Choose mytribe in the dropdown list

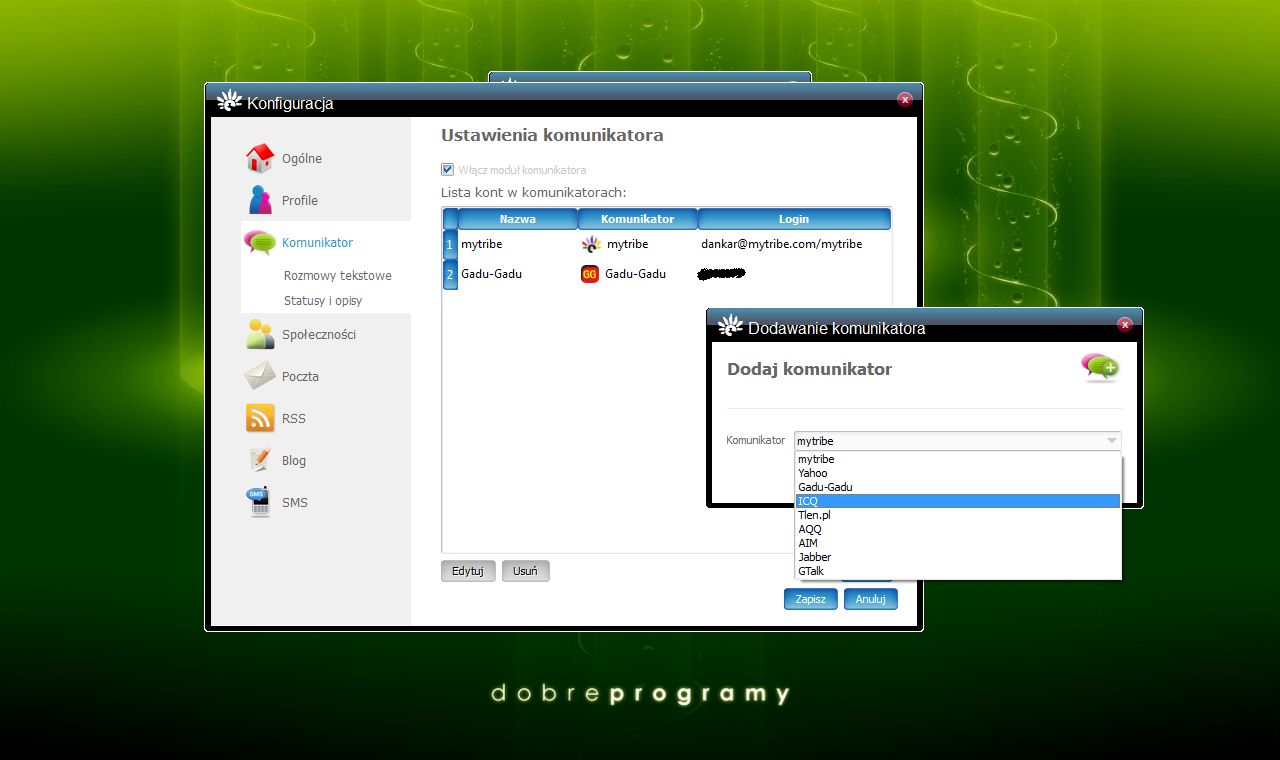pyautogui.click(x=958, y=459)
